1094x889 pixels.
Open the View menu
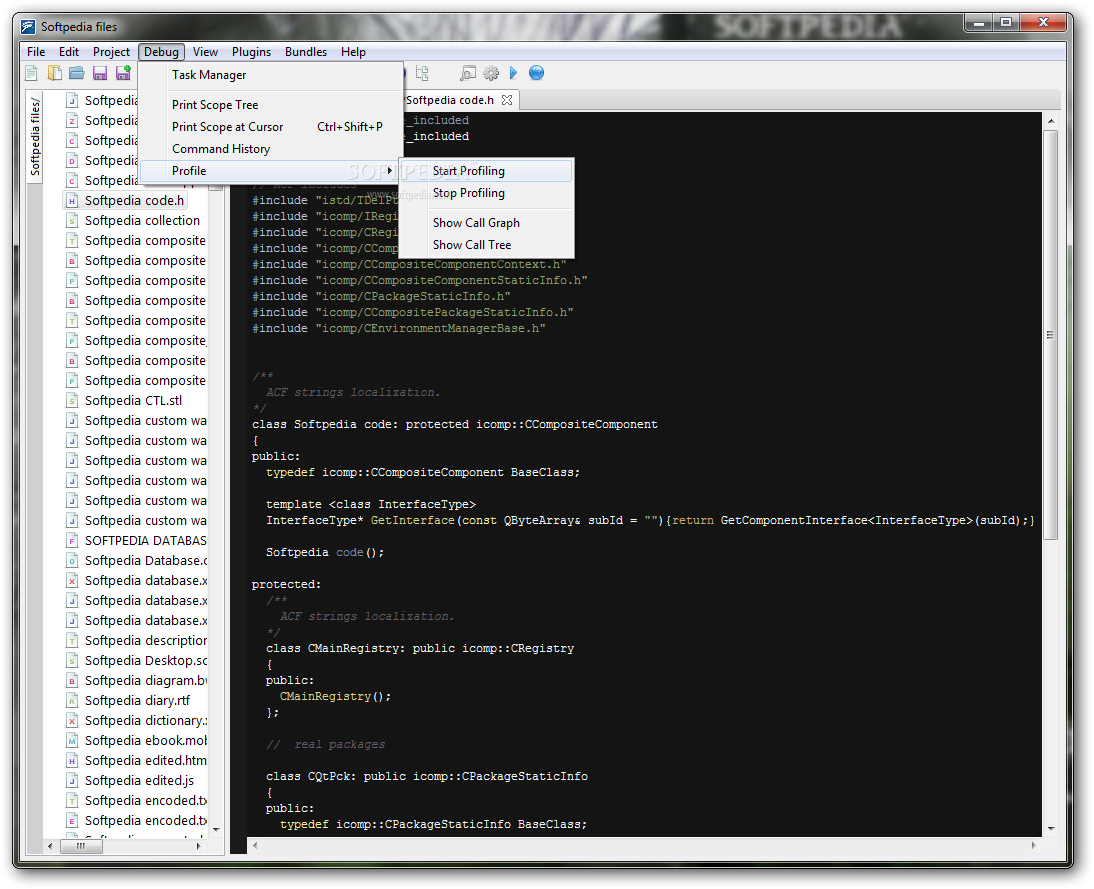[x=205, y=52]
